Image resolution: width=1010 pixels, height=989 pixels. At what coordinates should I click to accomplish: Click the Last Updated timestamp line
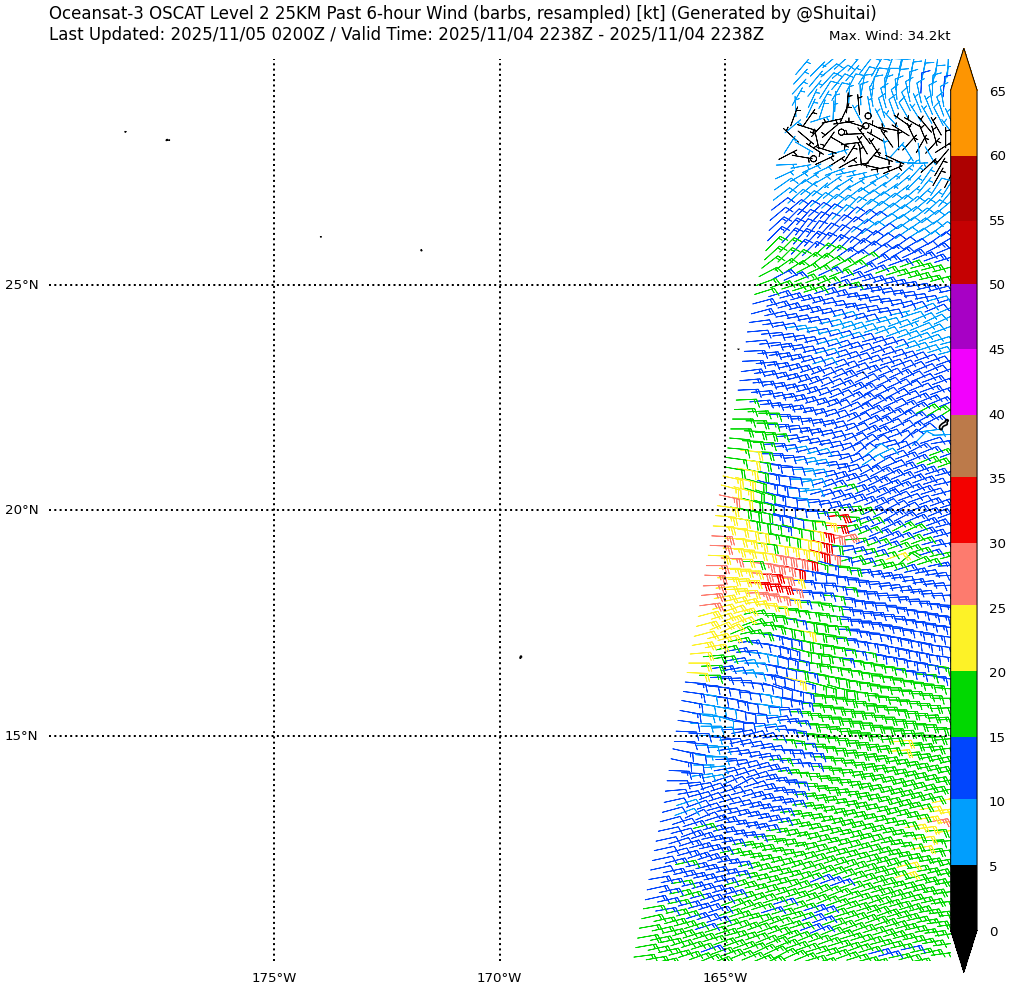point(406,35)
